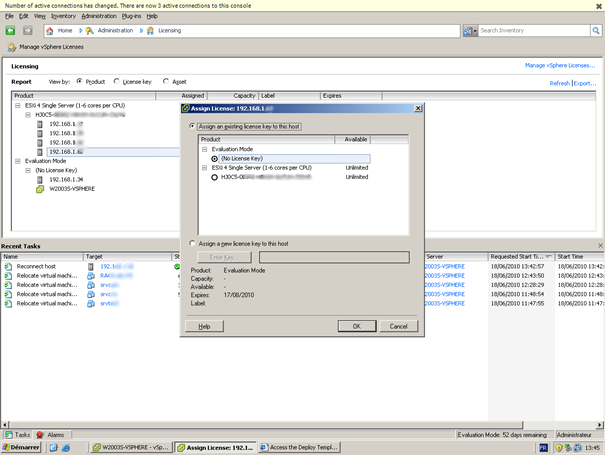Image resolution: width=605 pixels, height=455 pixels.
Task: Click the W2003S-VSPHERE vCenter icon
Action: 40,189
